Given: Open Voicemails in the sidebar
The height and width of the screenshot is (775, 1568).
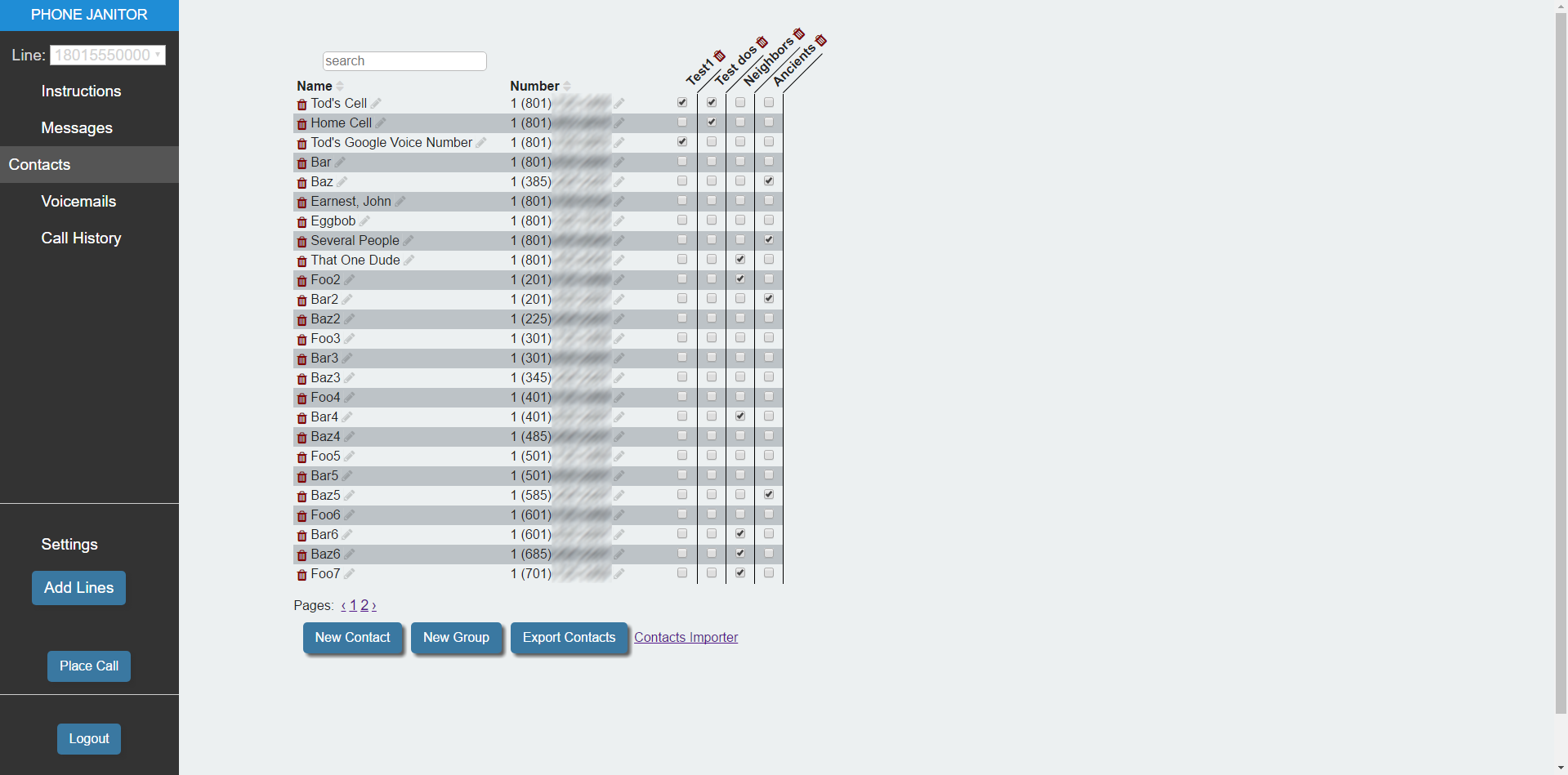Looking at the screenshot, I should coord(78,202).
